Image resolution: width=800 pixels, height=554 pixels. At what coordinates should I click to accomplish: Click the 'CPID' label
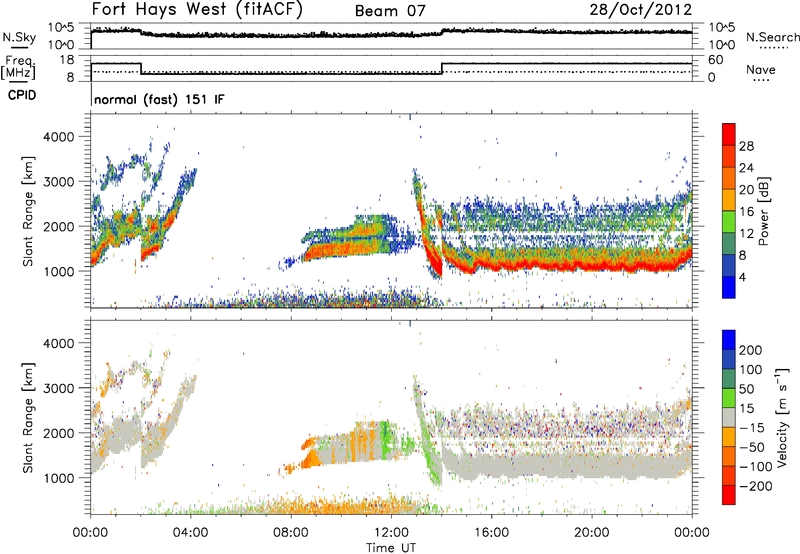22,95
